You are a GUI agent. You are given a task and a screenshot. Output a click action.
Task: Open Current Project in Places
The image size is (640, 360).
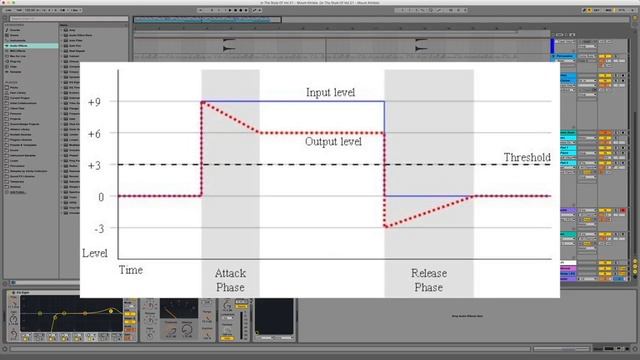click(x=20, y=98)
